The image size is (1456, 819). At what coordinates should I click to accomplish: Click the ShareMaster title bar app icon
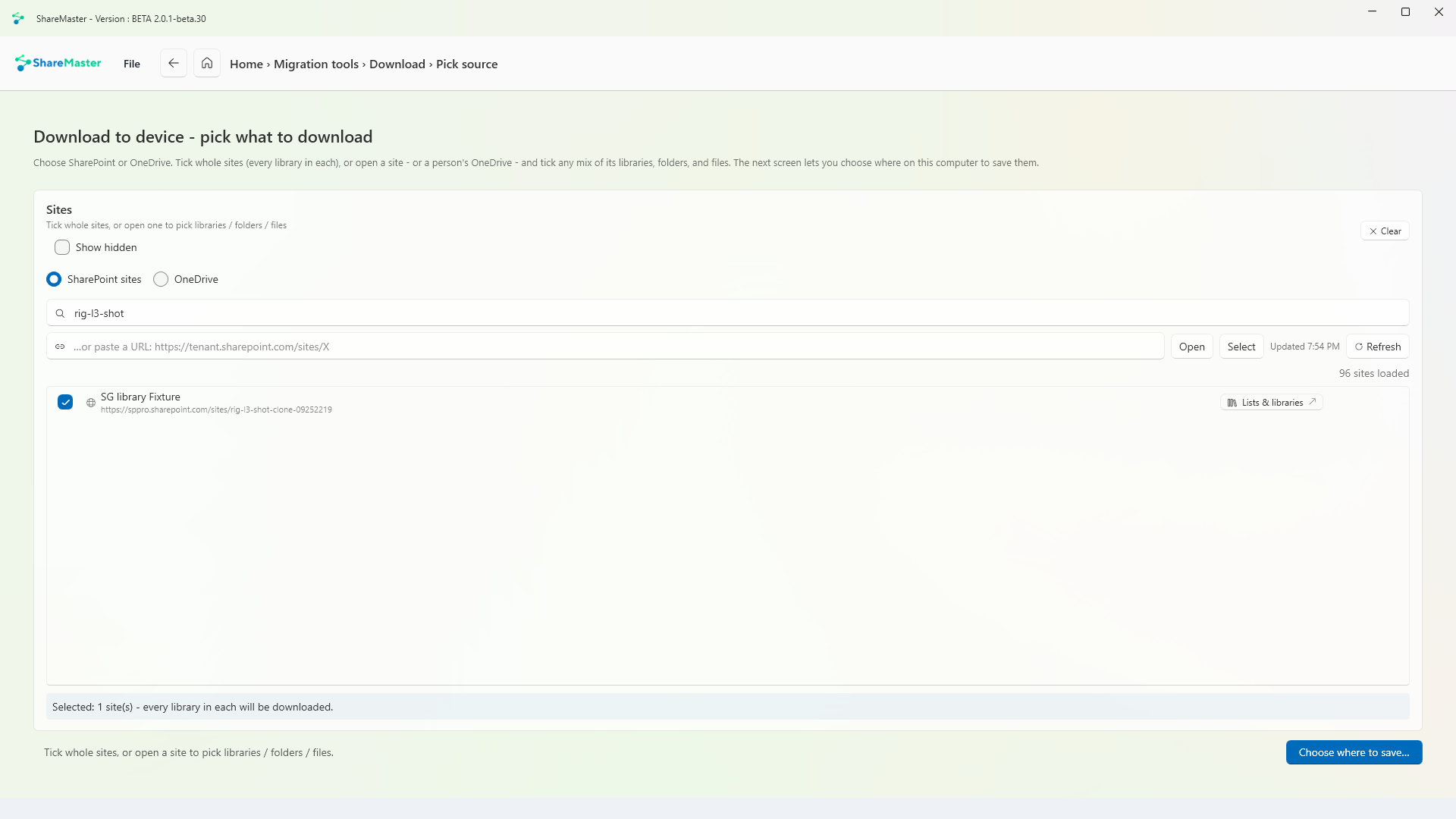(x=18, y=18)
